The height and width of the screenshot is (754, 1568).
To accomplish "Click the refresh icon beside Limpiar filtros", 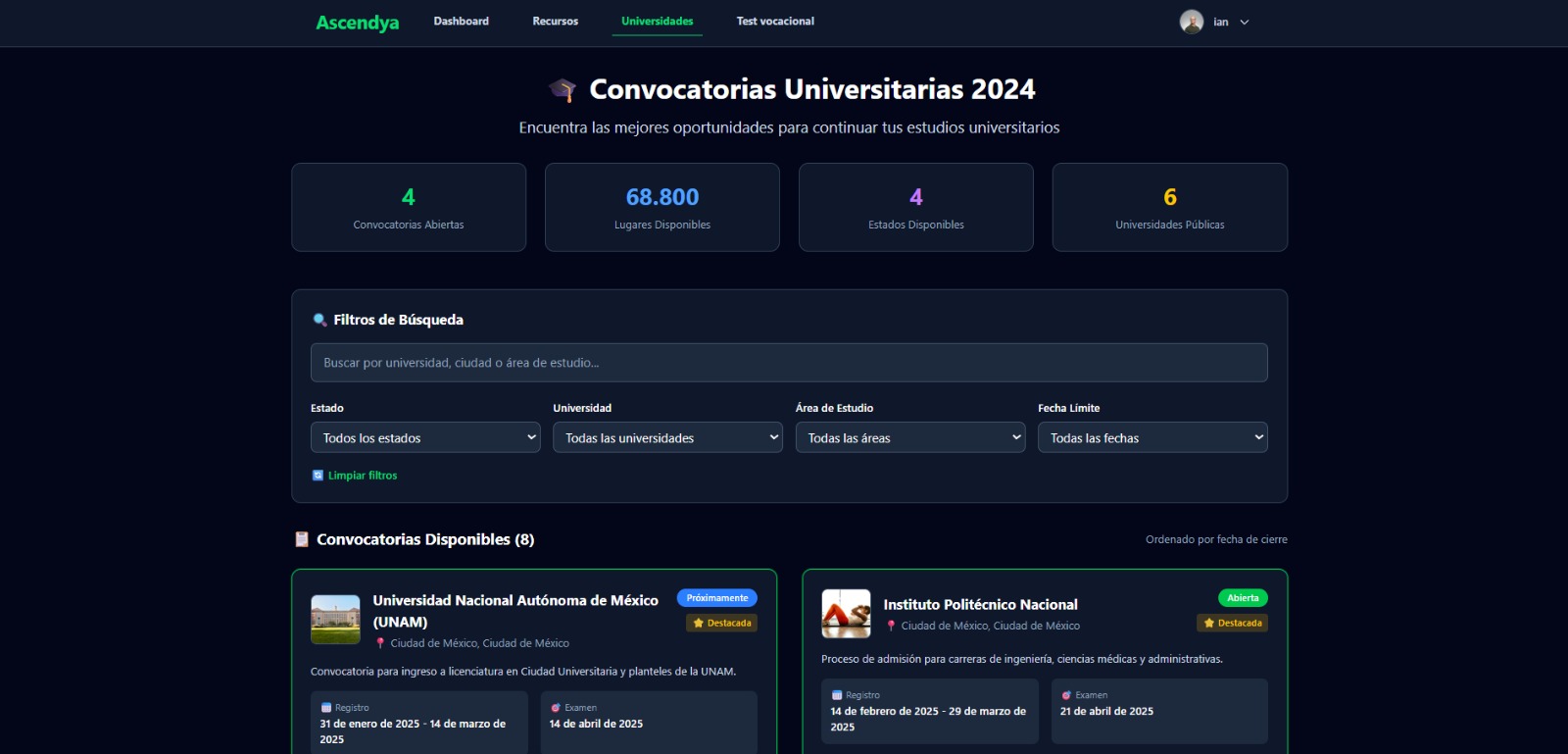I will tap(318, 476).
